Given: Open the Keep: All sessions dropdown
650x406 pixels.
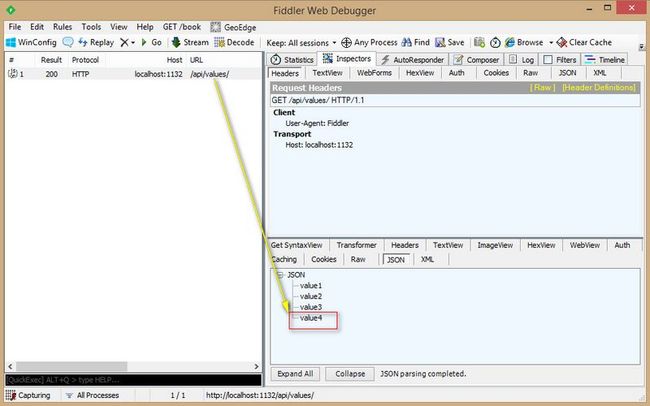Looking at the screenshot, I should (301, 43).
